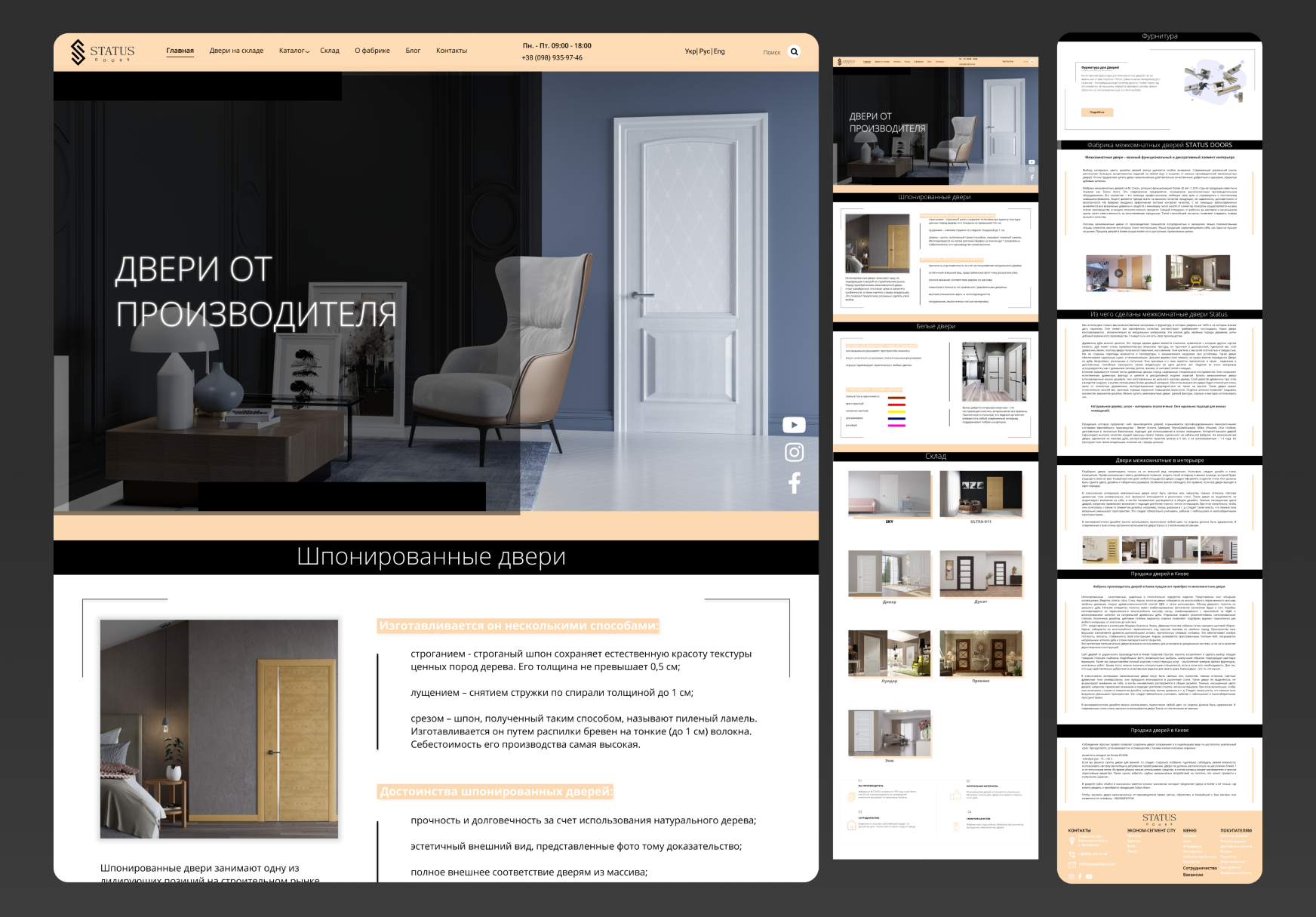Select the Главная menu item

[x=180, y=51]
